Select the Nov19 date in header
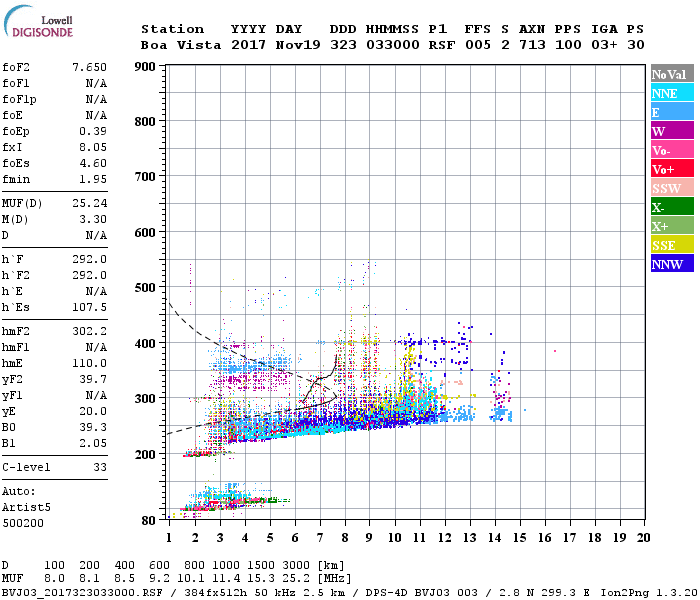 click(x=298, y=45)
